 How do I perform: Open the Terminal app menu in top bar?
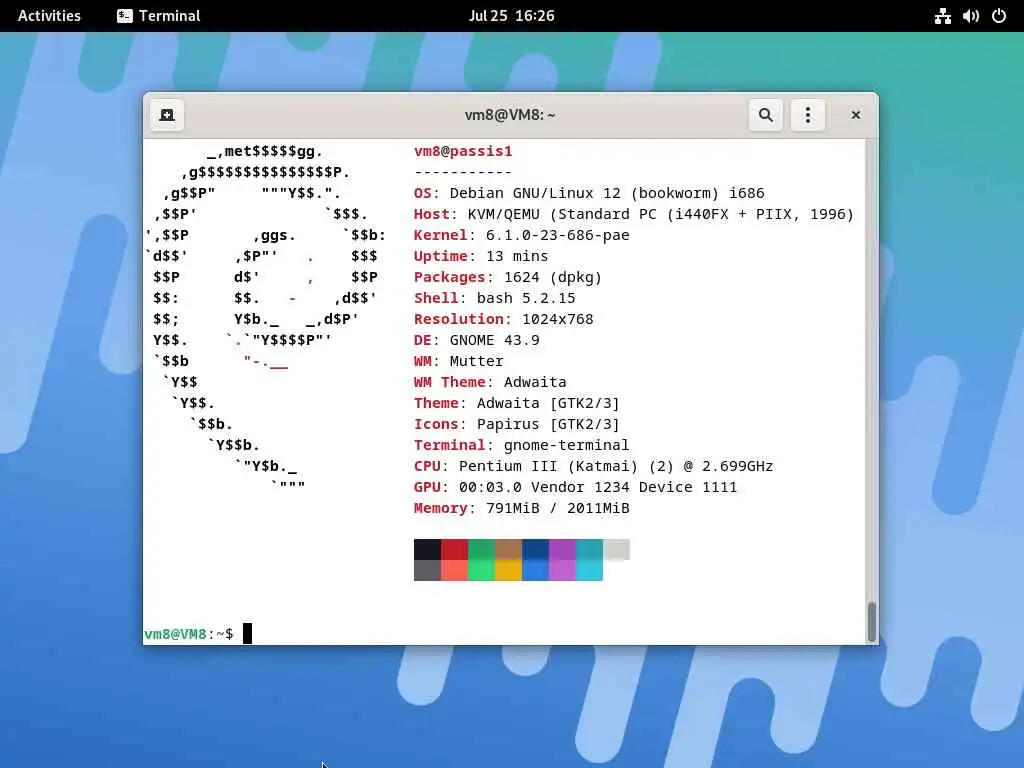pos(159,16)
